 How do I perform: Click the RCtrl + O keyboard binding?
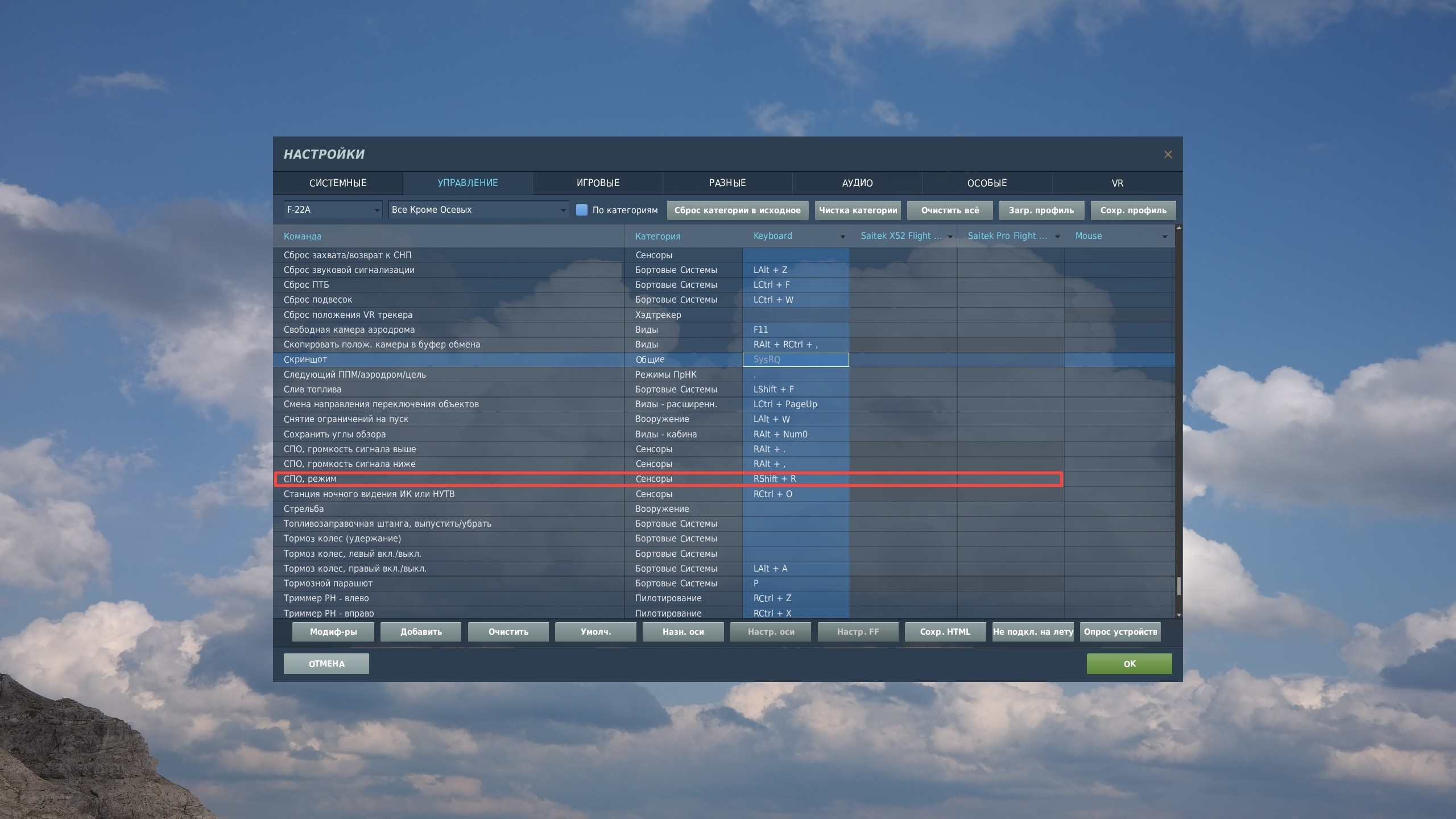pos(796,494)
